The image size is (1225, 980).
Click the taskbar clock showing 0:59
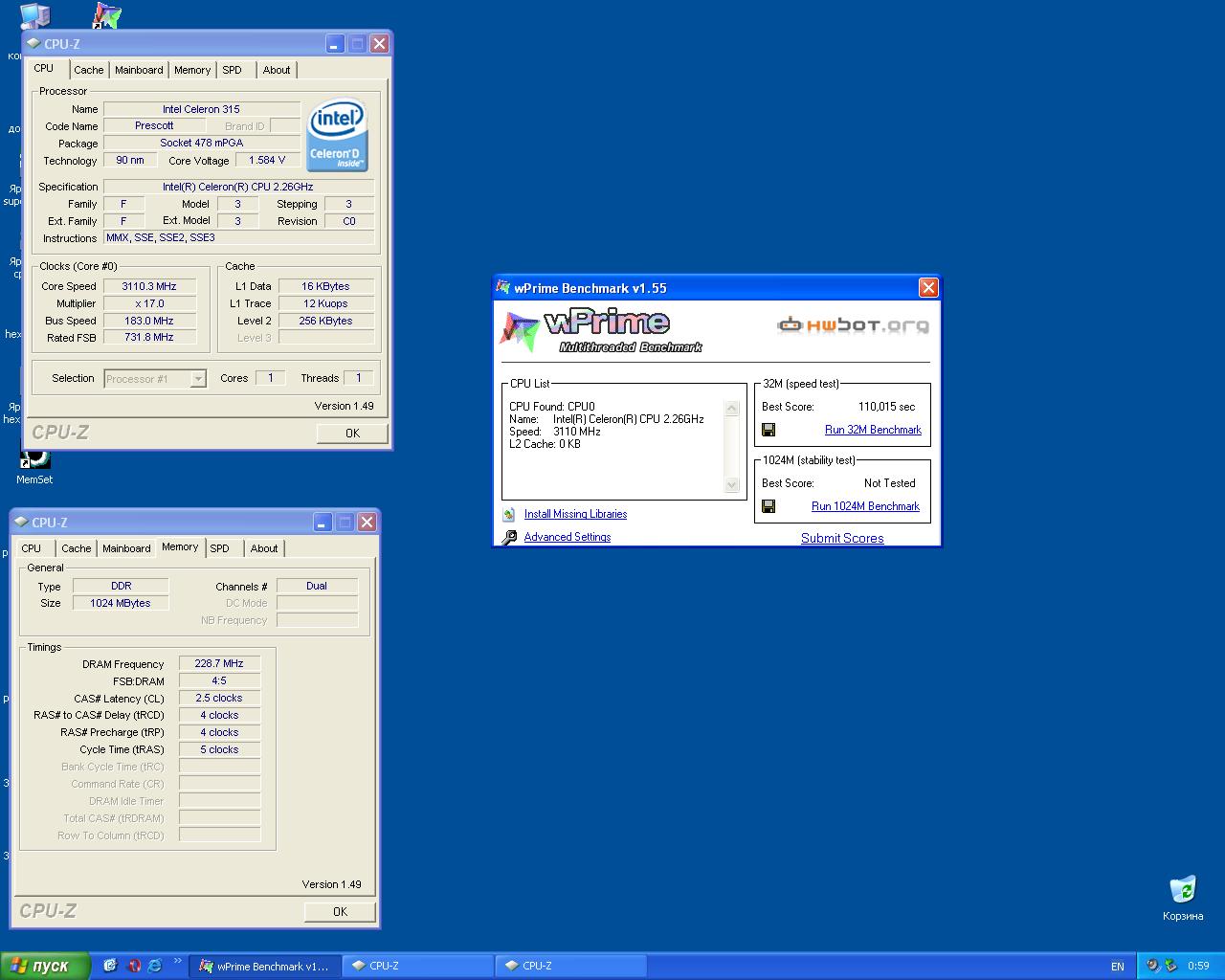[1198, 966]
